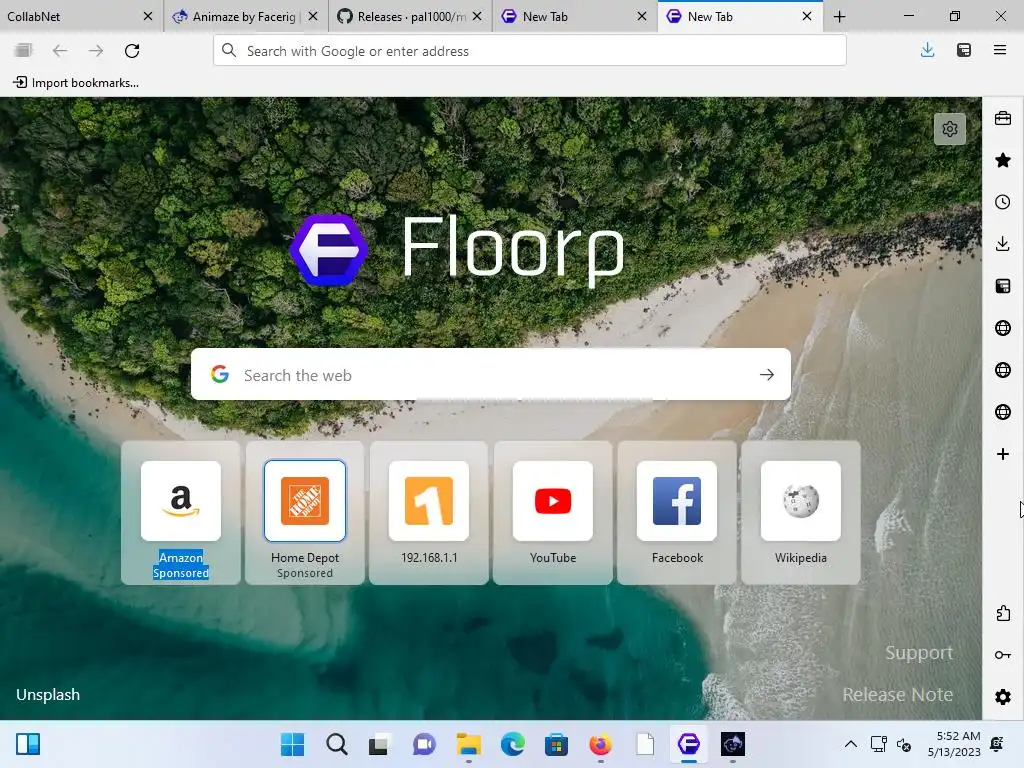Open the Facebook shortcut tile
Image resolution: width=1024 pixels, height=768 pixels.
[x=677, y=513]
